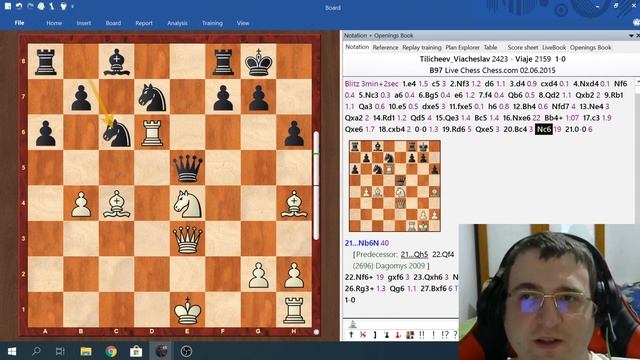Open the Board ribbon tab
This screenshot has width=640, height=360.
pyautogui.click(x=113, y=23)
